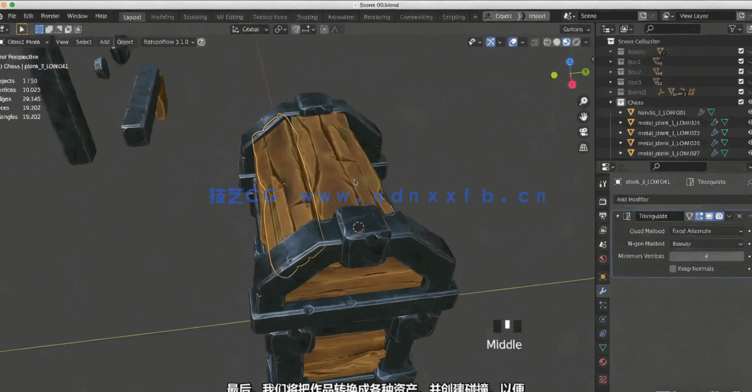Image resolution: width=752 pixels, height=392 pixels.
Task: Collapse the Chess collection
Action: [611, 102]
